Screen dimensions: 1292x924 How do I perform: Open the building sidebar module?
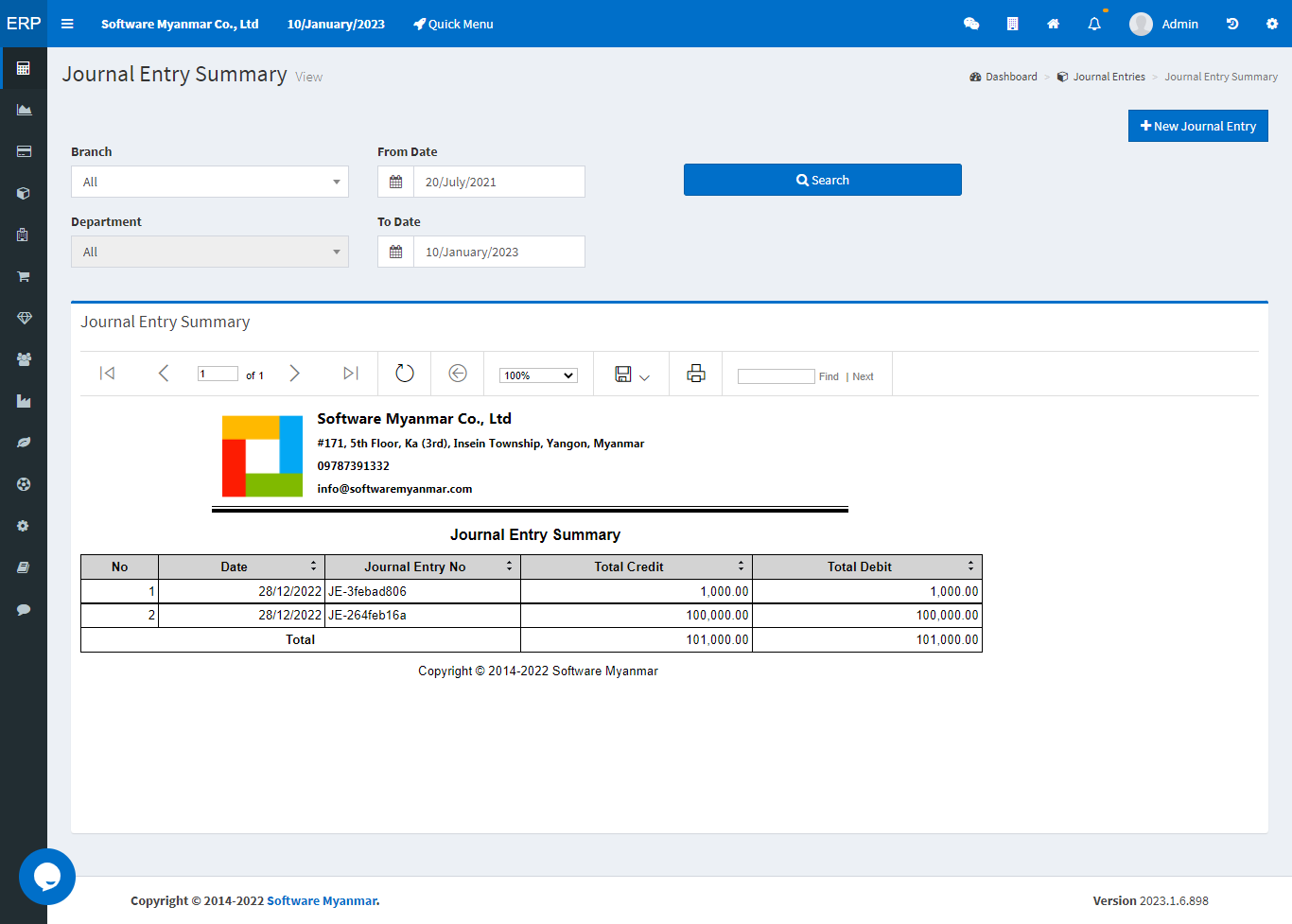tap(24, 235)
